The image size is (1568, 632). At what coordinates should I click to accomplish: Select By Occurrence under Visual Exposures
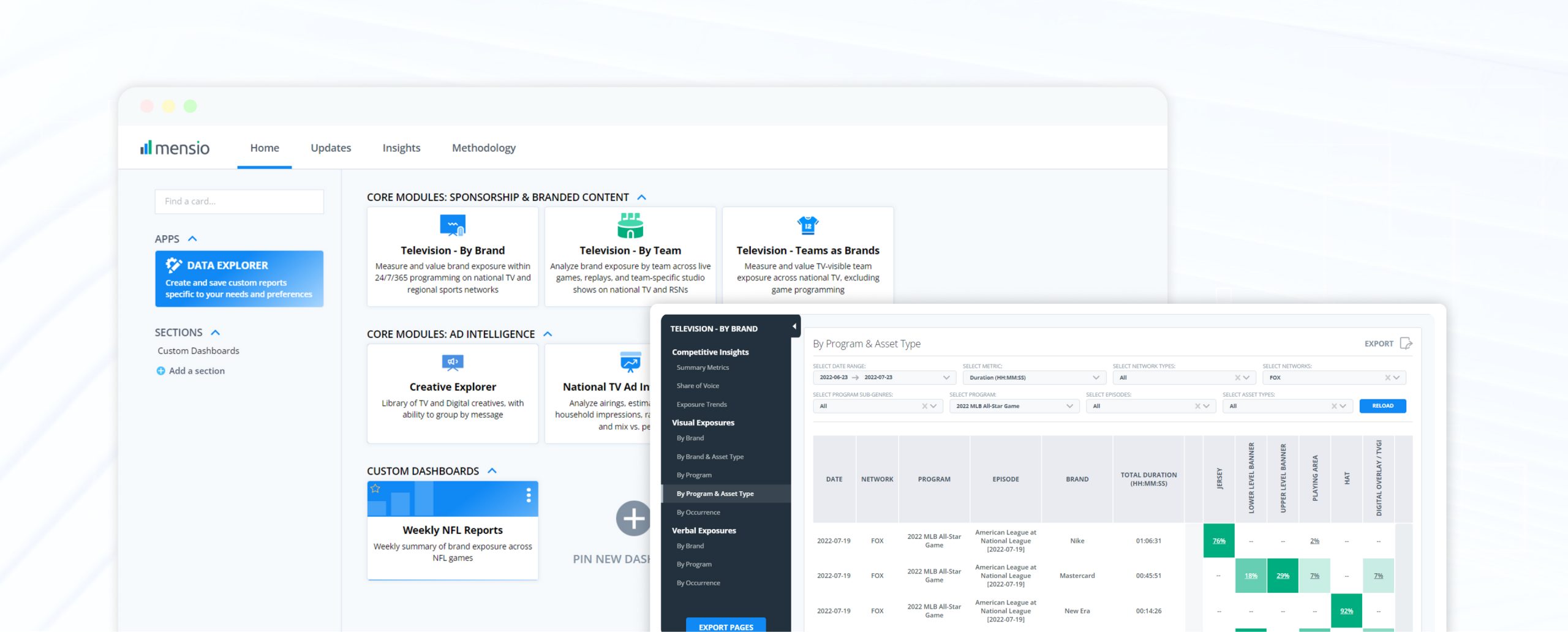[698, 513]
